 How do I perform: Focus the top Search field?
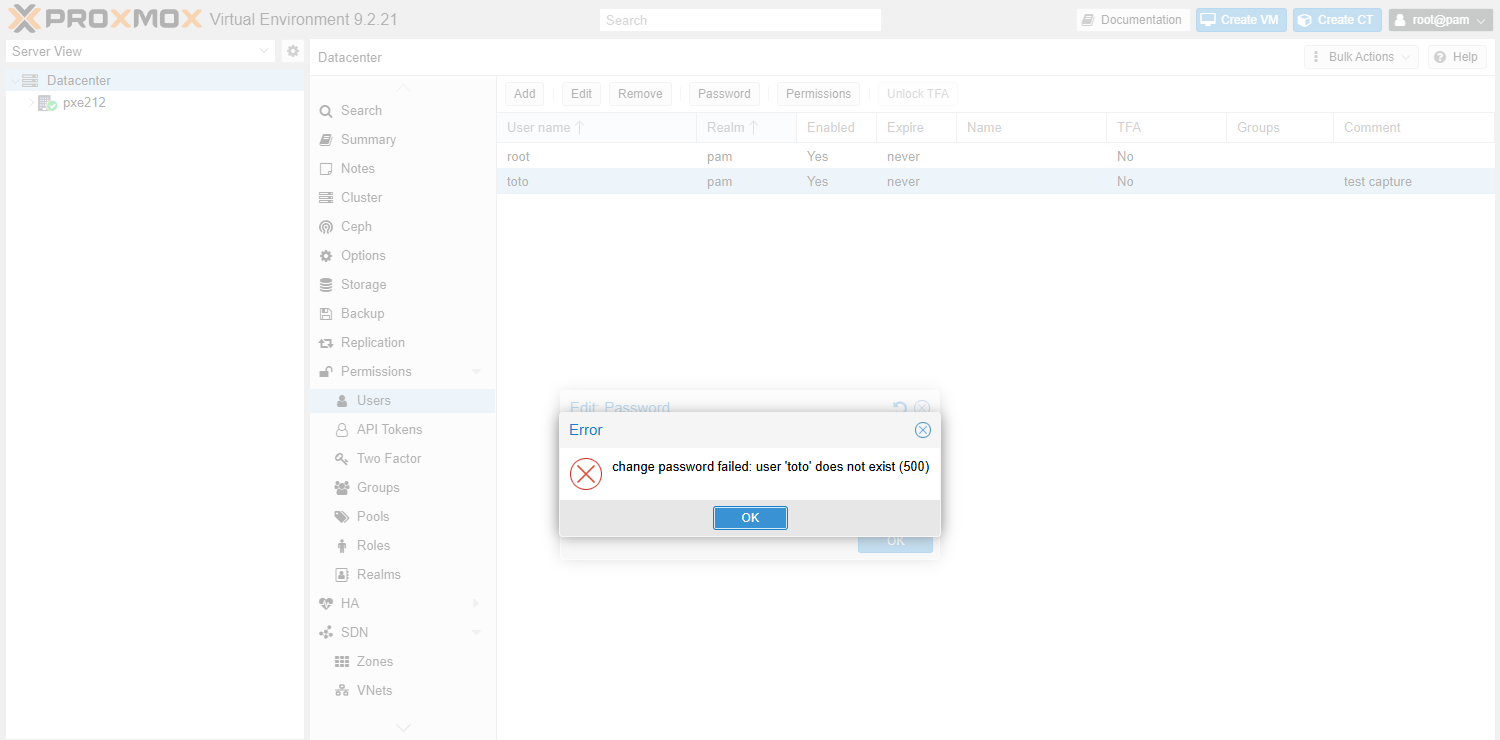coord(740,20)
